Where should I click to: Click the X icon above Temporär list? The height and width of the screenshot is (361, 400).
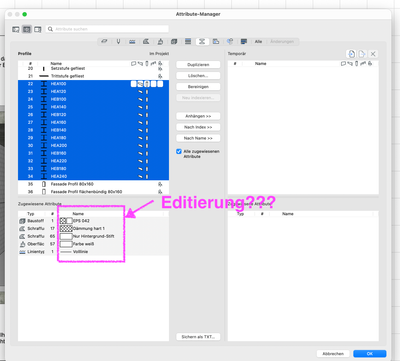(x=373, y=54)
